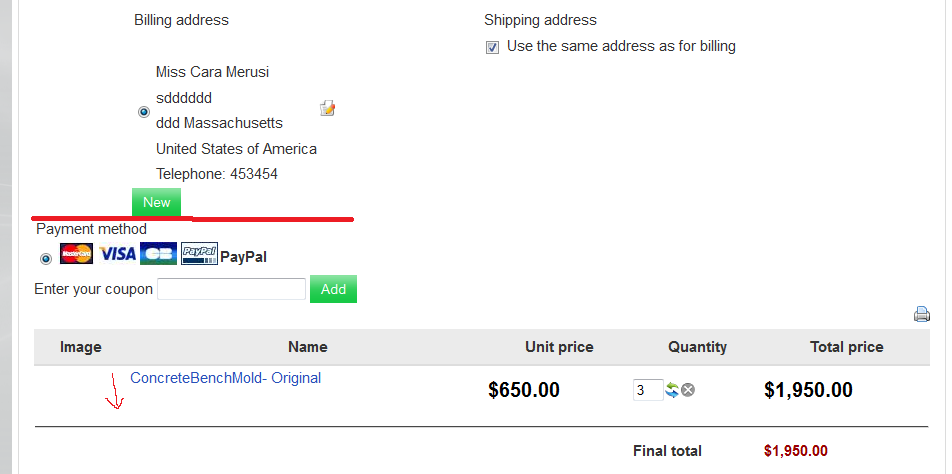Add a New billing address
Viewport: 952px width, 474px height.
(x=157, y=202)
